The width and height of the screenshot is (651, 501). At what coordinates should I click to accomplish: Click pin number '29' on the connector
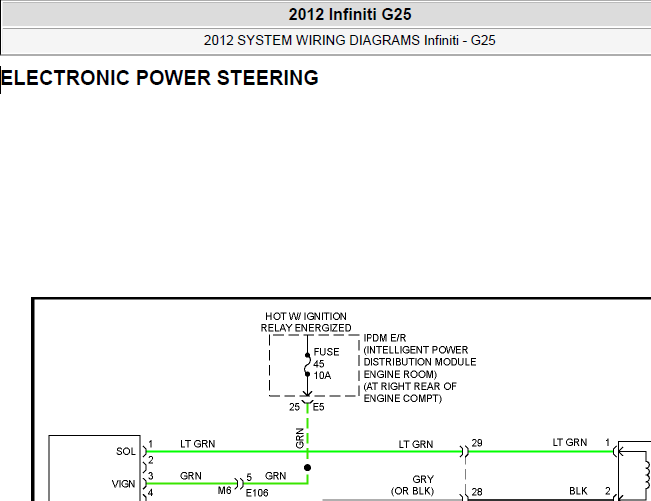tap(477, 443)
